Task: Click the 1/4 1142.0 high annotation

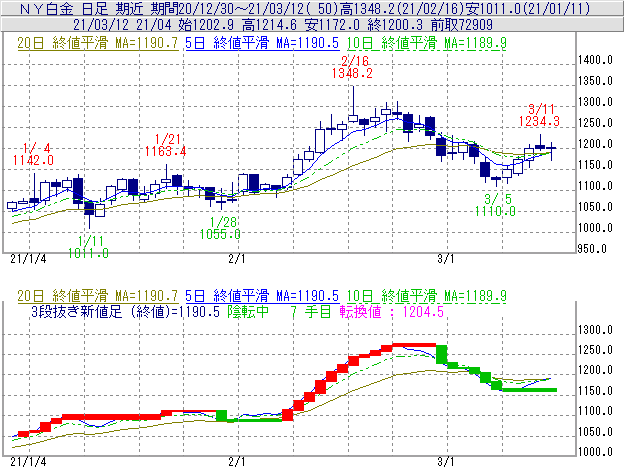Action: pos(33,154)
